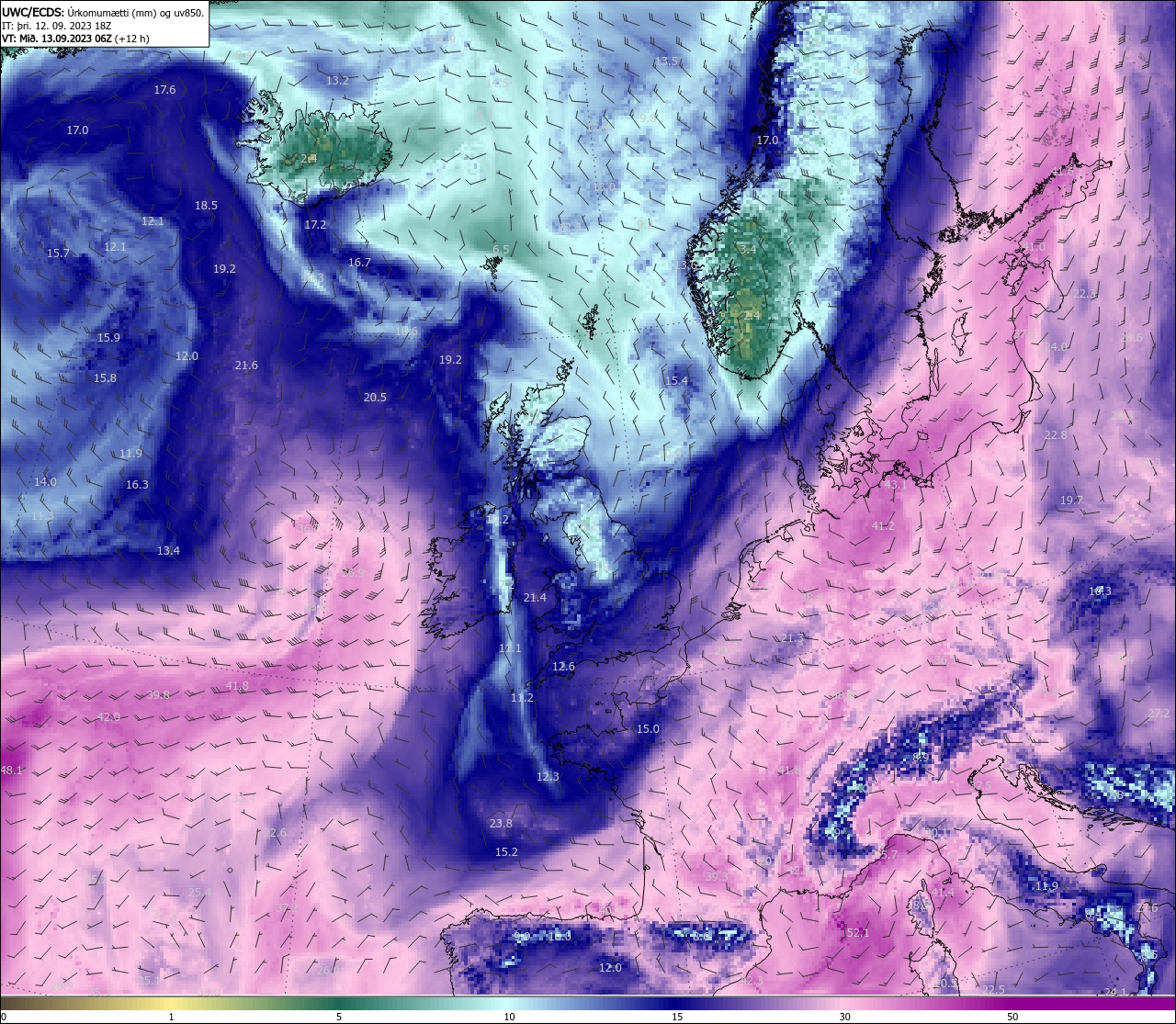Select the 13.4 value label

click(168, 551)
